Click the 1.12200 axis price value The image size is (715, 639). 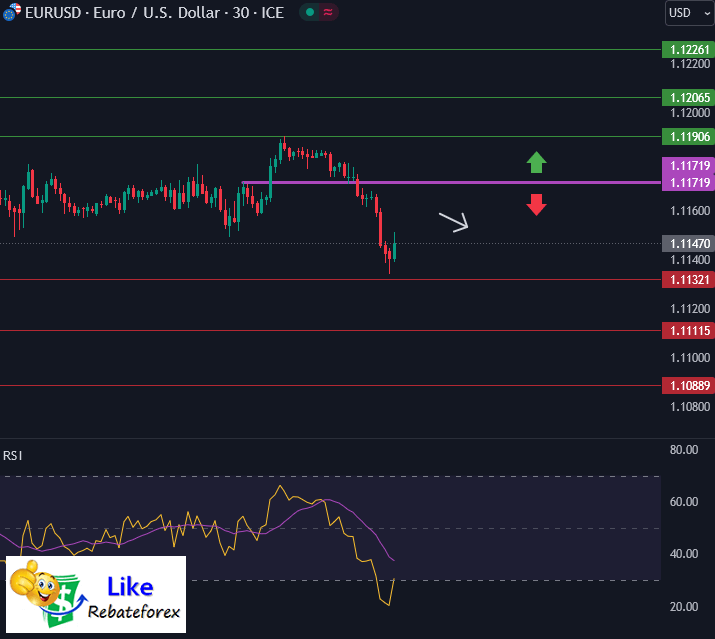tap(690, 64)
